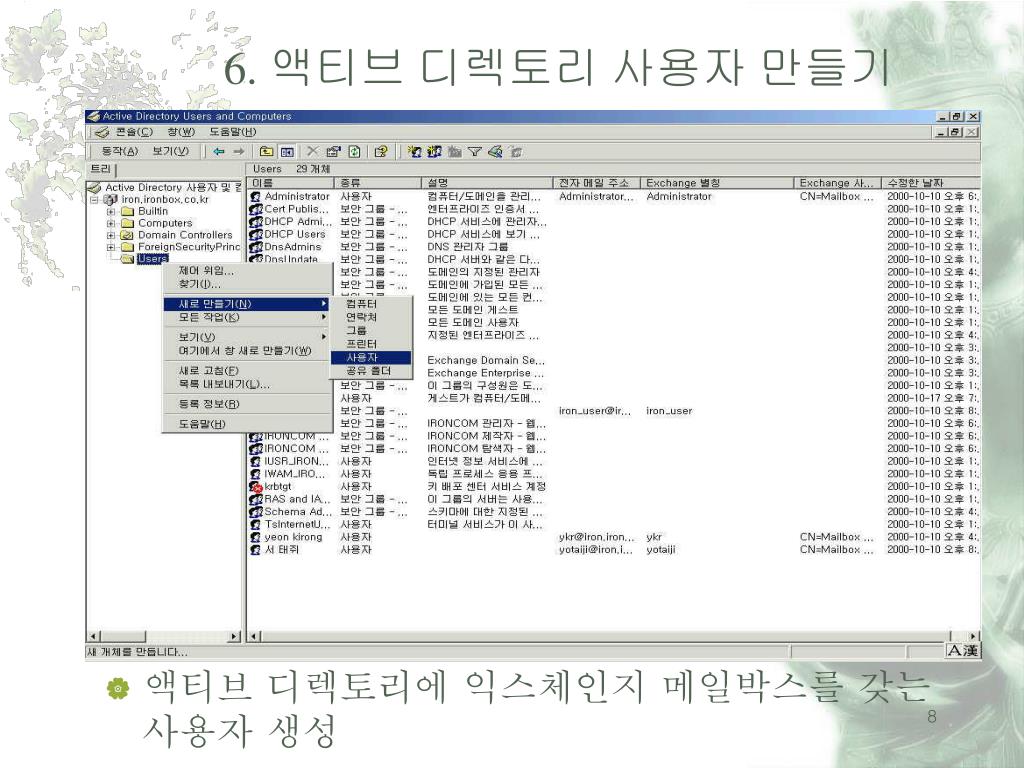
Task: Open the 보기(V) context submenu
Action: [247, 337]
